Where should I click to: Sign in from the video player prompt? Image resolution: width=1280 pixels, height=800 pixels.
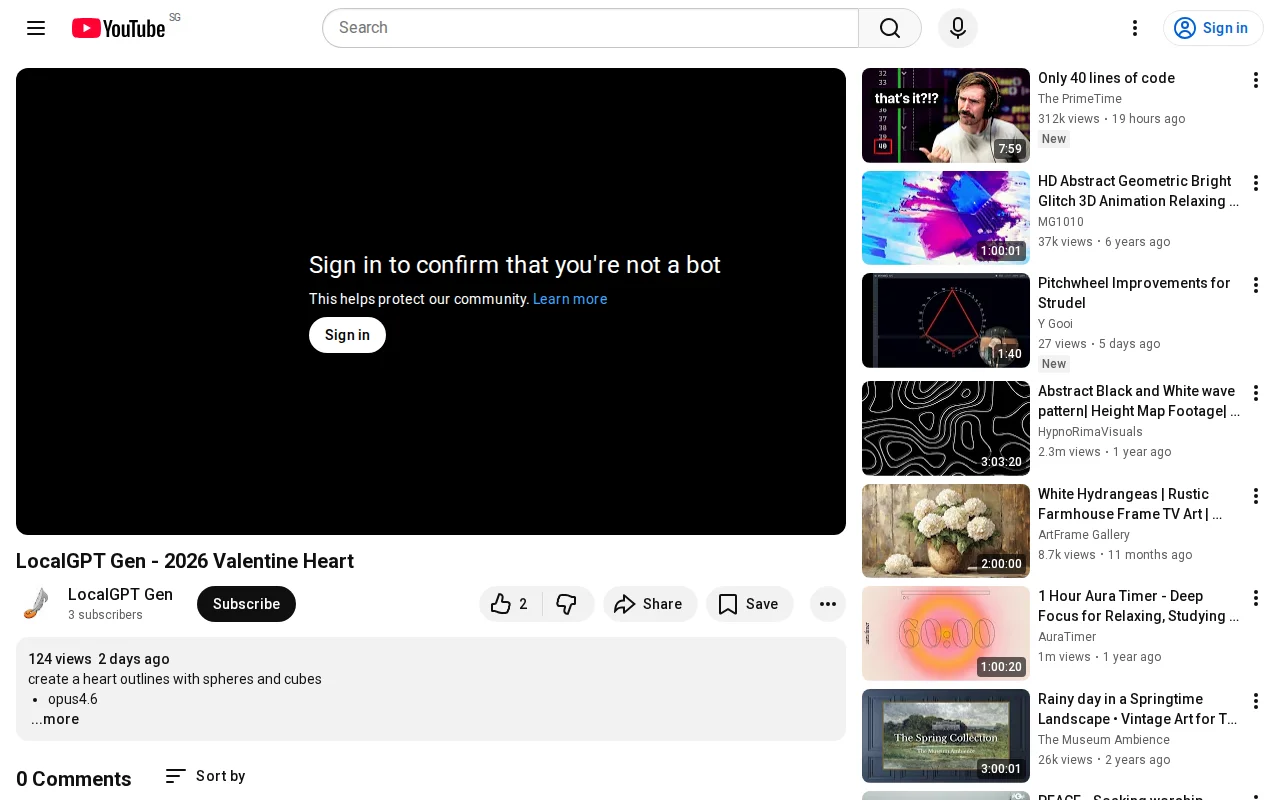[x=347, y=335]
